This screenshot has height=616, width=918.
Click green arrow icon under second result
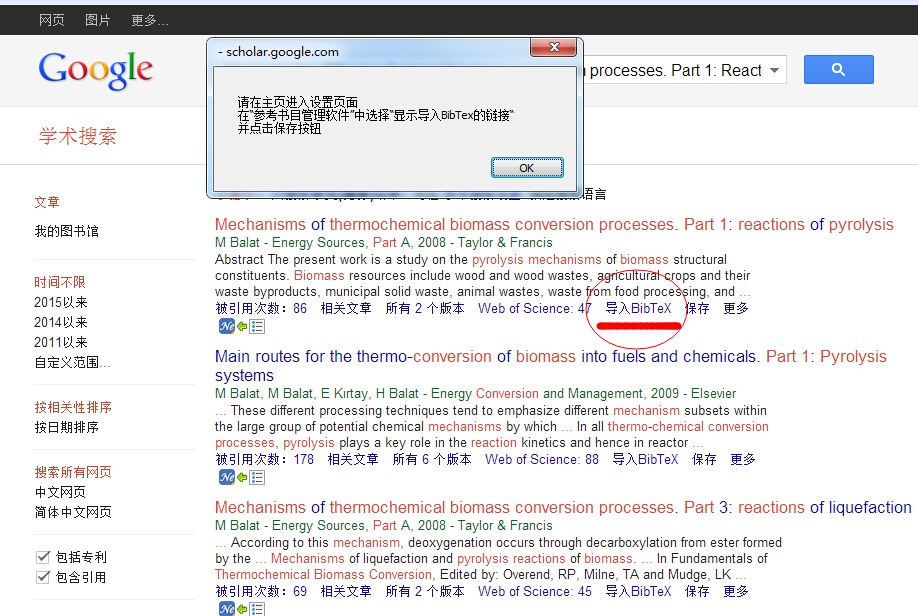pyautogui.click(x=242, y=478)
